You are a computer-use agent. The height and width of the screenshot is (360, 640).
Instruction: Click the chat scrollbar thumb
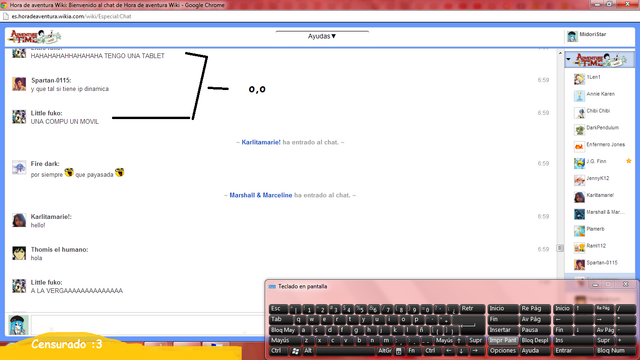coord(560,248)
